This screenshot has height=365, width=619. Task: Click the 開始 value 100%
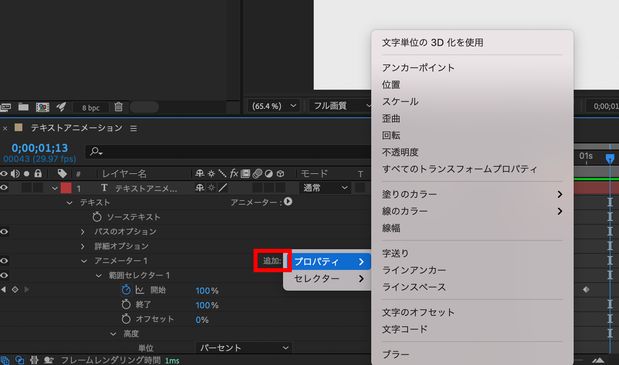coord(207,291)
